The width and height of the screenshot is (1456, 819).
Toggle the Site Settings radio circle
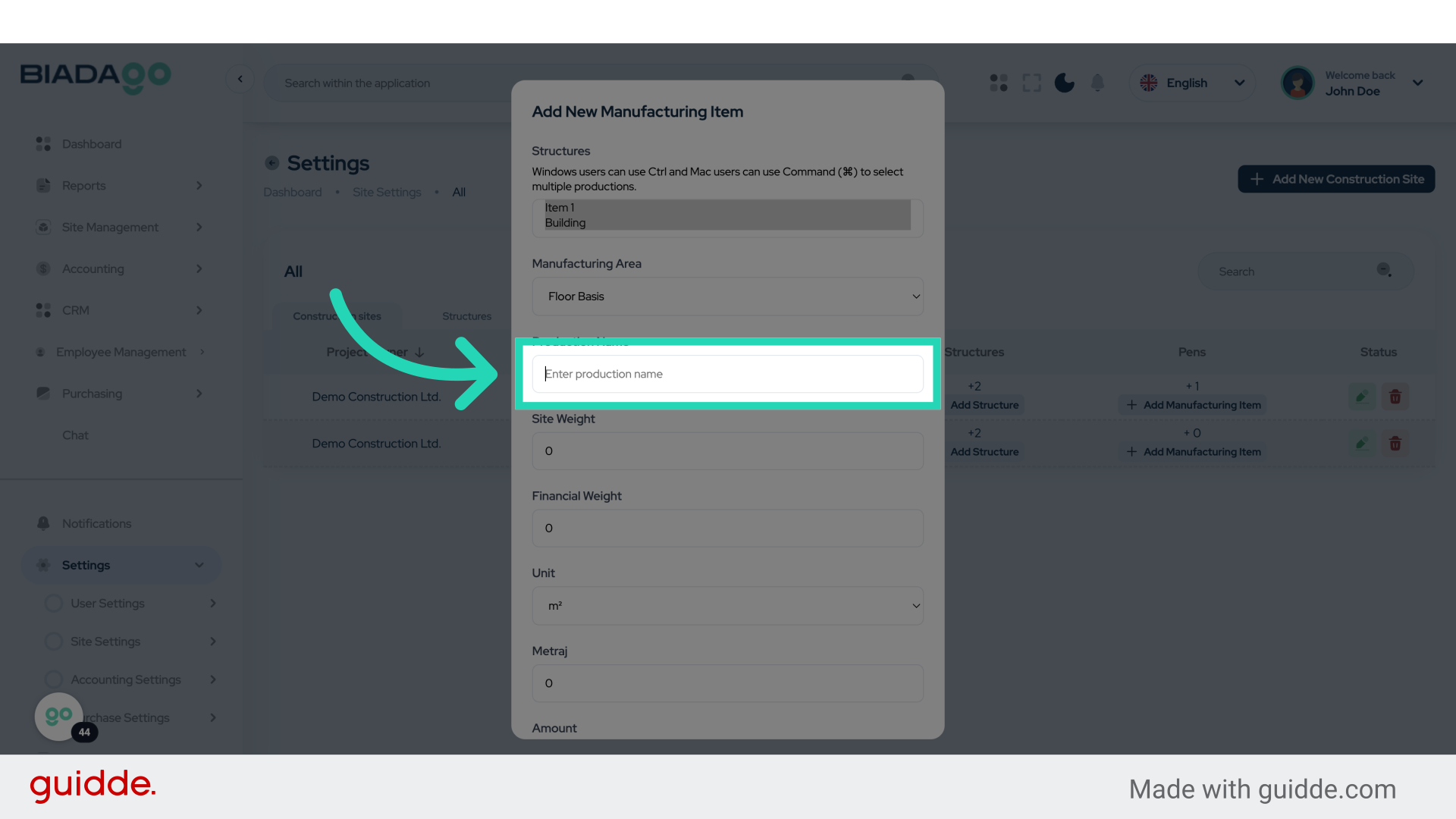53,641
